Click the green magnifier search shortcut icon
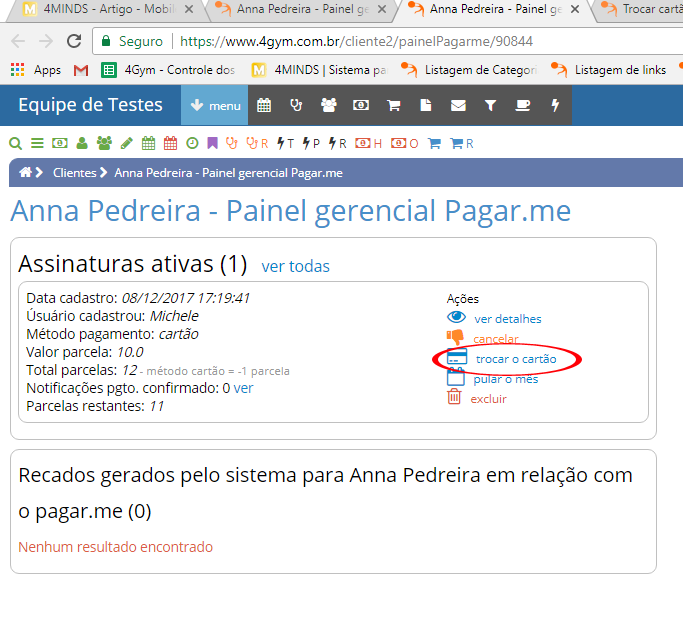The height and width of the screenshot is (618, 683). tap(15, 143)
